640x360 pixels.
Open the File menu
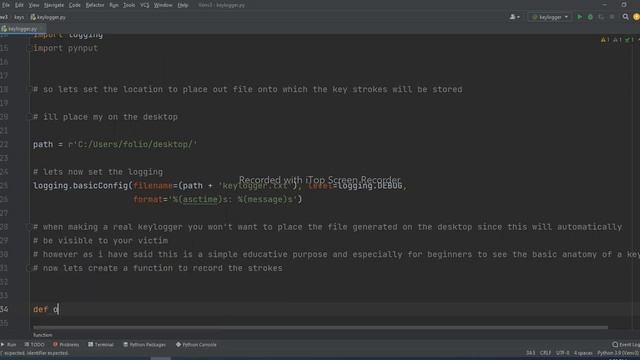6,5
